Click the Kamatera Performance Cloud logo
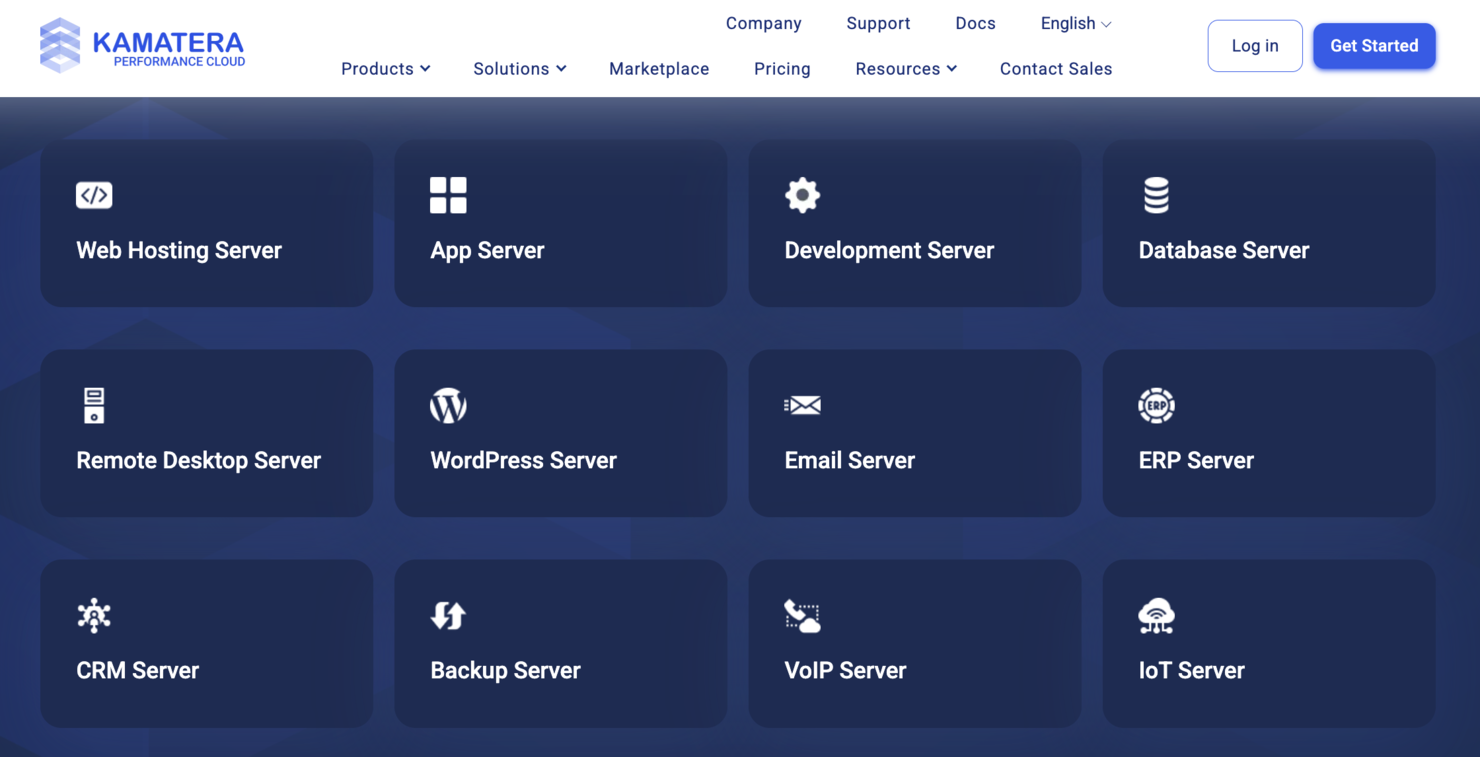Image resolution: width=1480 pixels, height=757 pixels. click(142, 45)
